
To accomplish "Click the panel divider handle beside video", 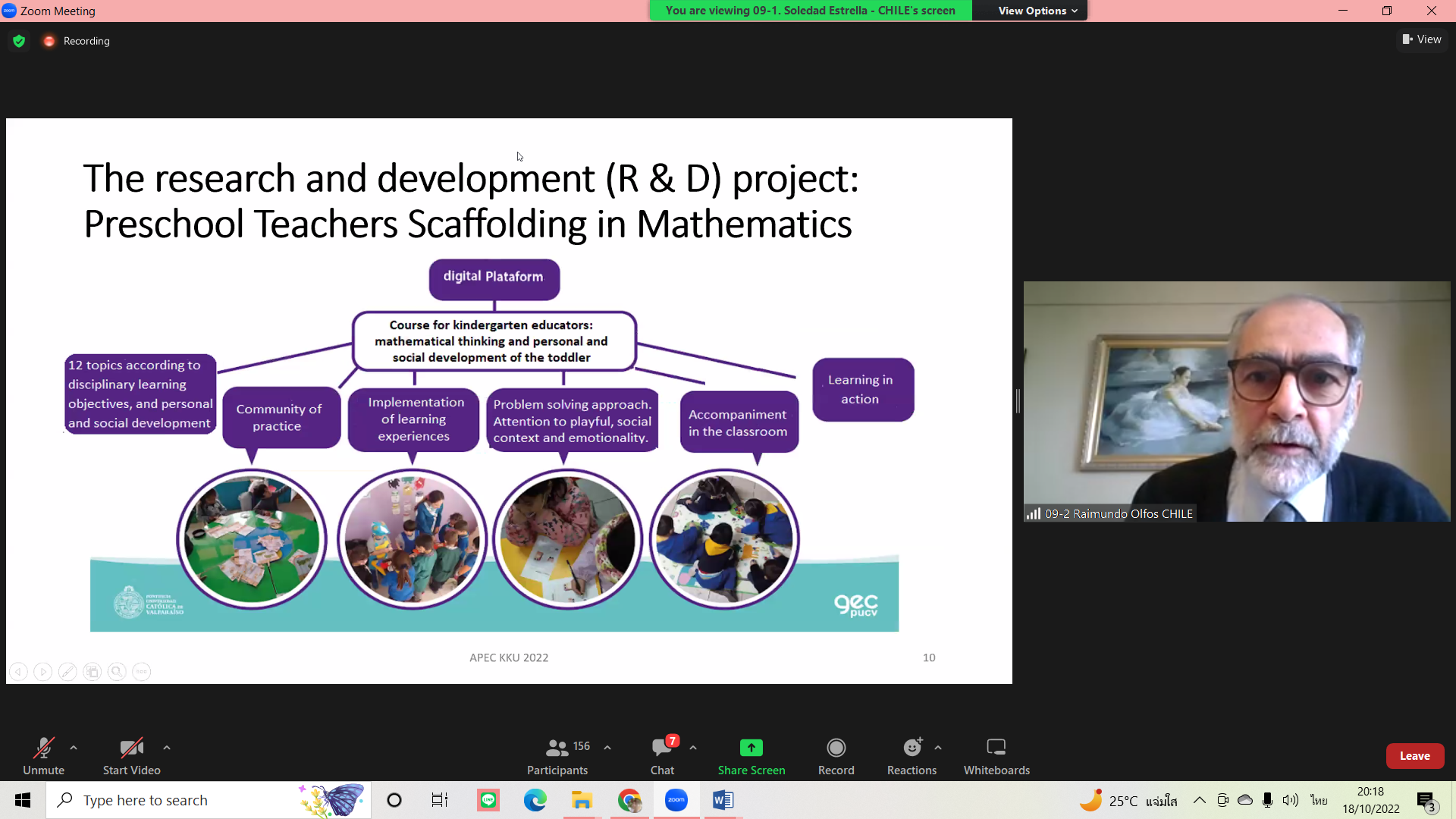I will click(x=1018, y=401).
